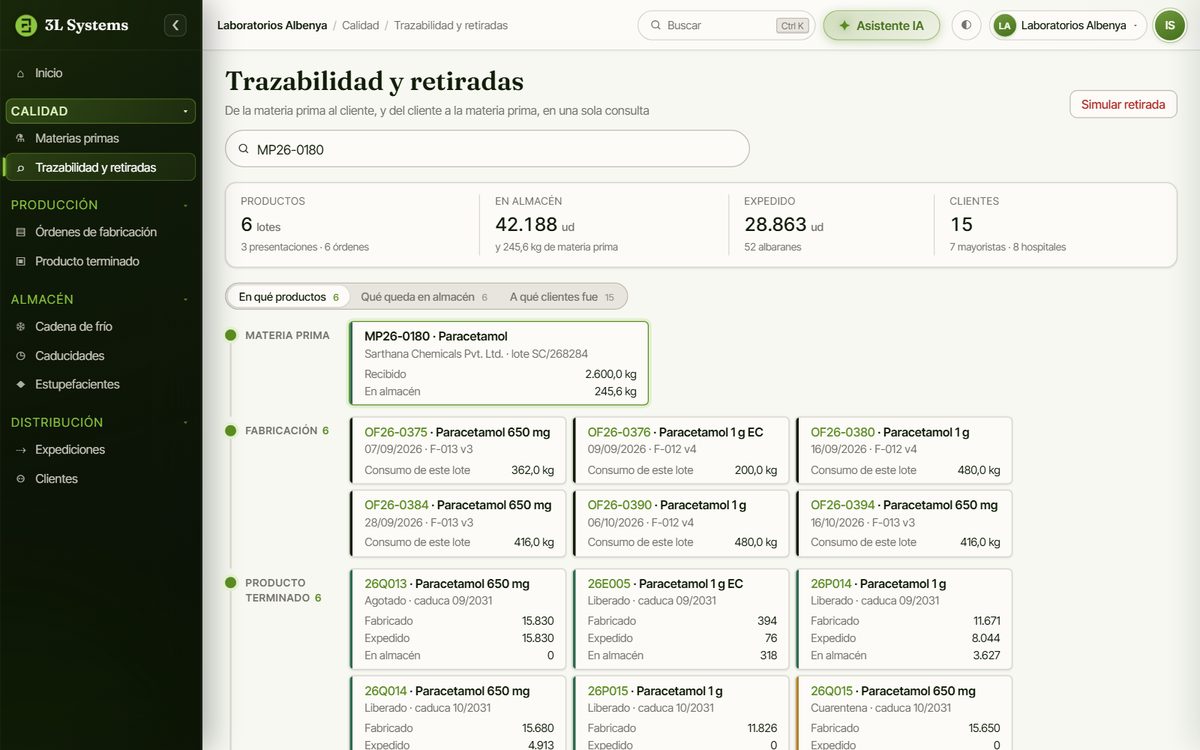Collapse the DISTRIBUCIÓN sidebar section
Viewport: 1200px width, 750px height.
[100, 422]
